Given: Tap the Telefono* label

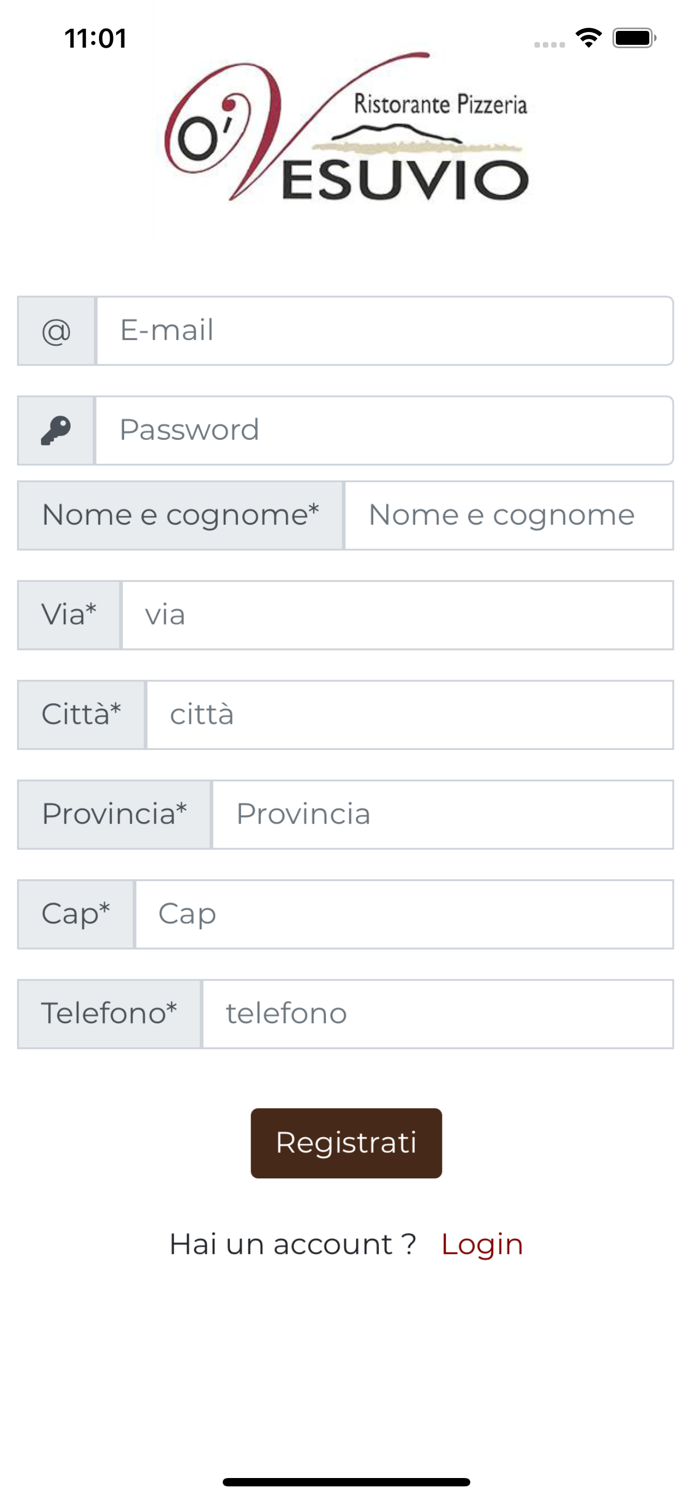Looking at the screenshot, I should (x=109, y=1014).
